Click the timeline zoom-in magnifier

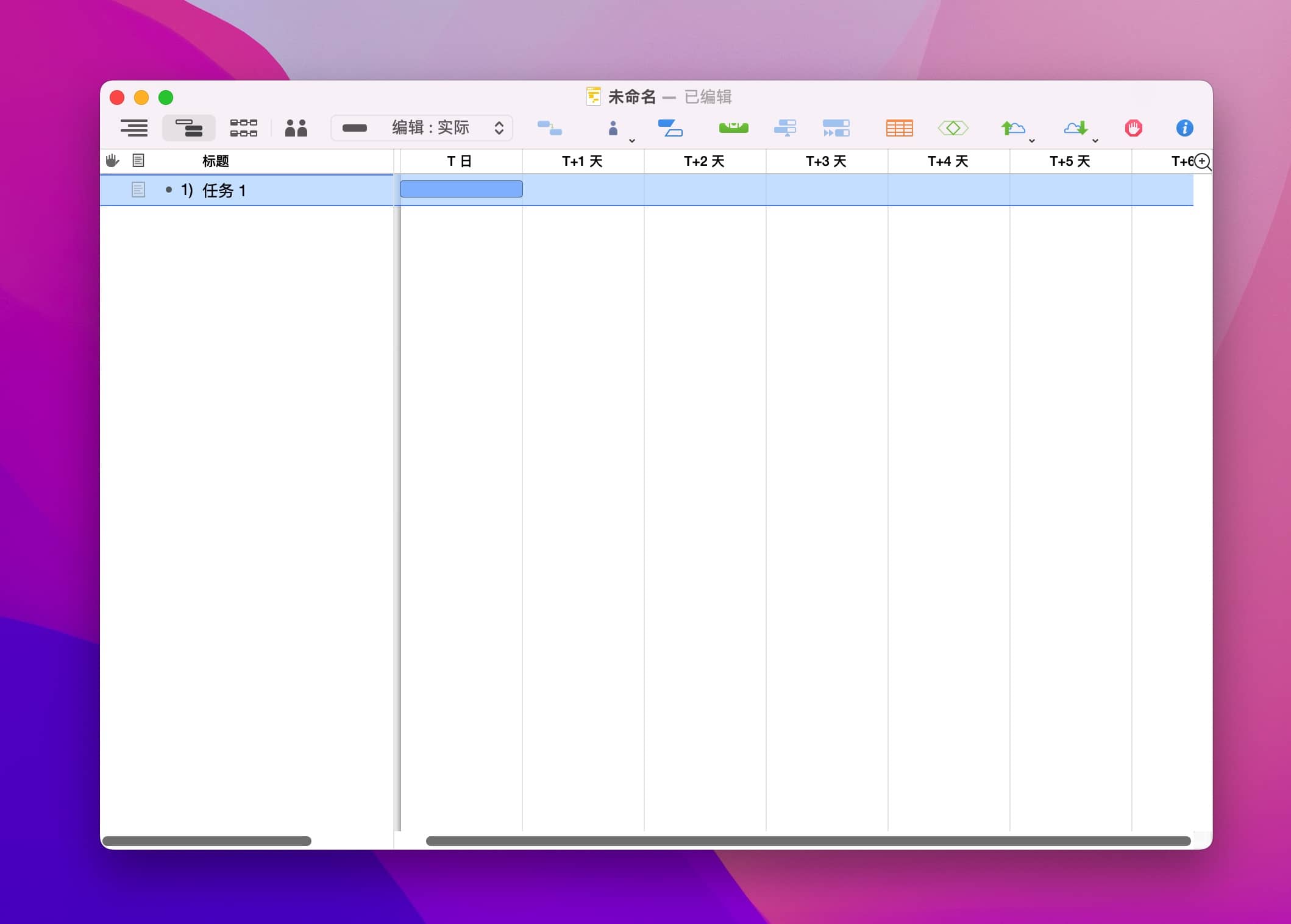pyautogui.click(x=1202, y=162)
